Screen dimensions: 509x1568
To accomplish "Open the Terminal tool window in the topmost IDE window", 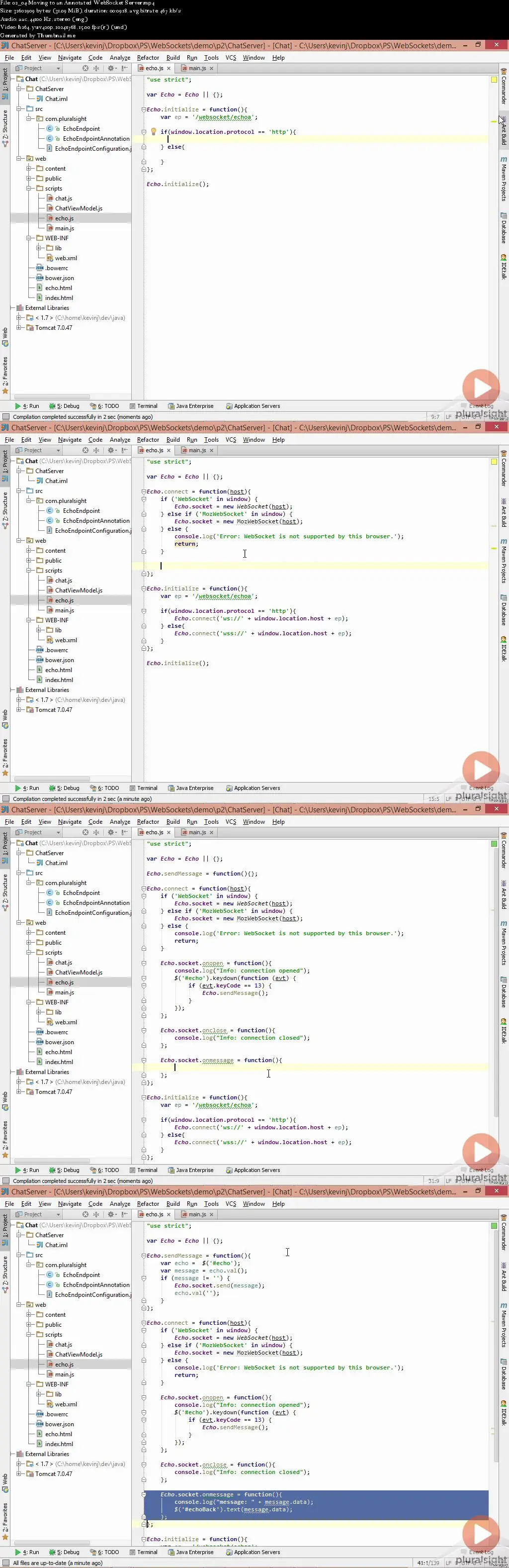I will point(144,406).
